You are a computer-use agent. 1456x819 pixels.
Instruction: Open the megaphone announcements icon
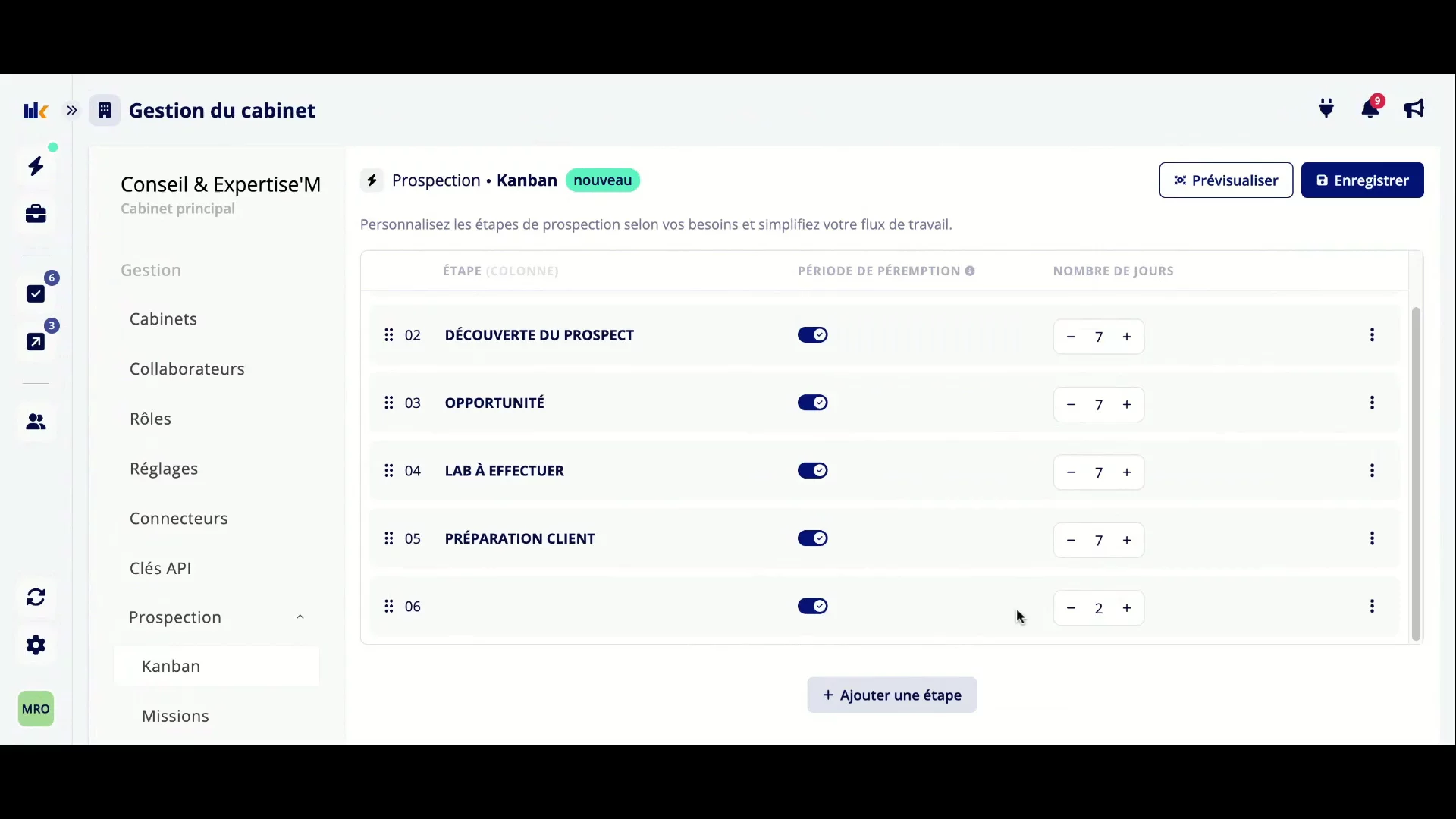(x=1414, y=109)
